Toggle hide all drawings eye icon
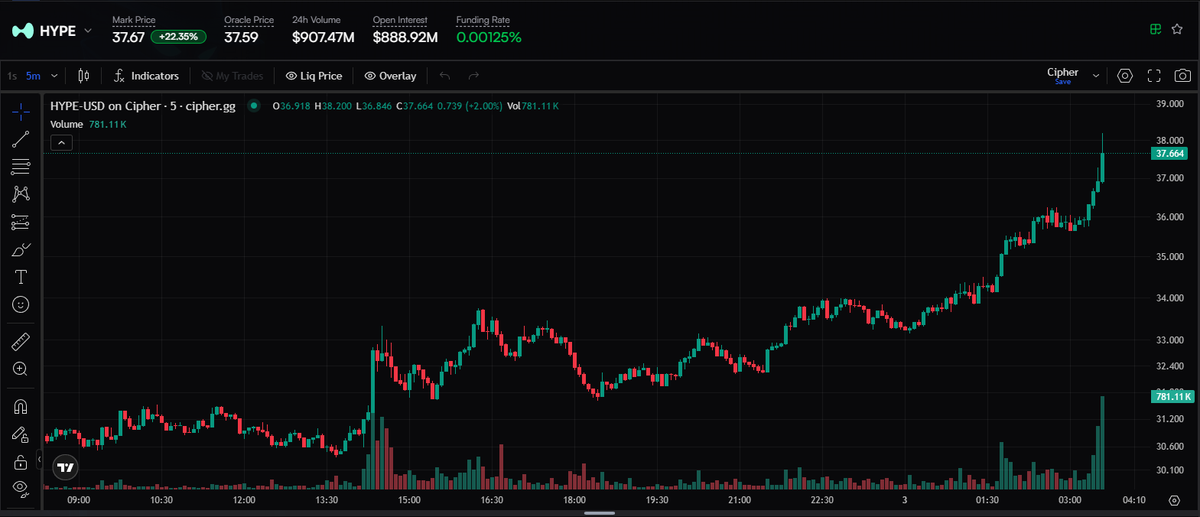The width and height of the screenshot is (1200, 517). (x=20, y=489)
